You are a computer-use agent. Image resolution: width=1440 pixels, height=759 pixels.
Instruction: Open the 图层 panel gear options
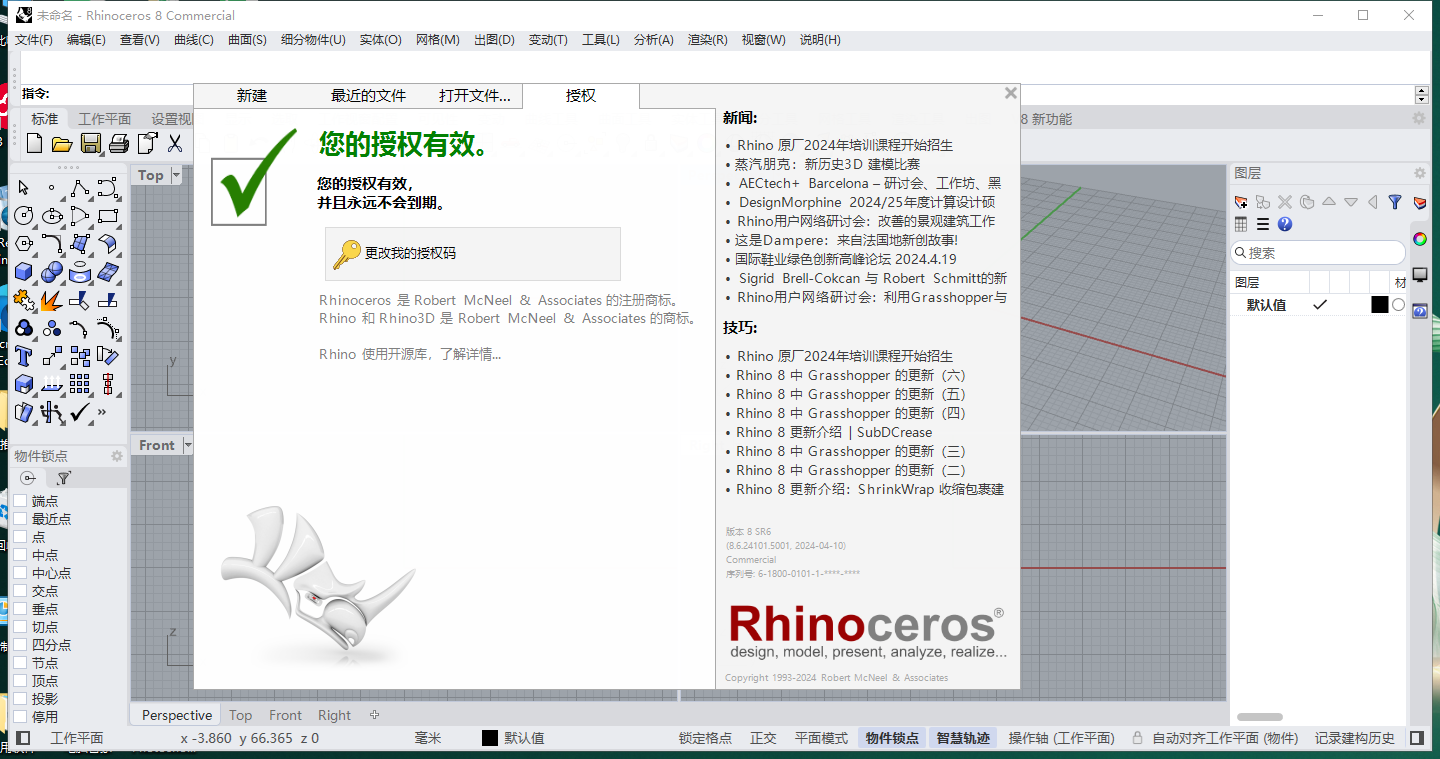1420,173
